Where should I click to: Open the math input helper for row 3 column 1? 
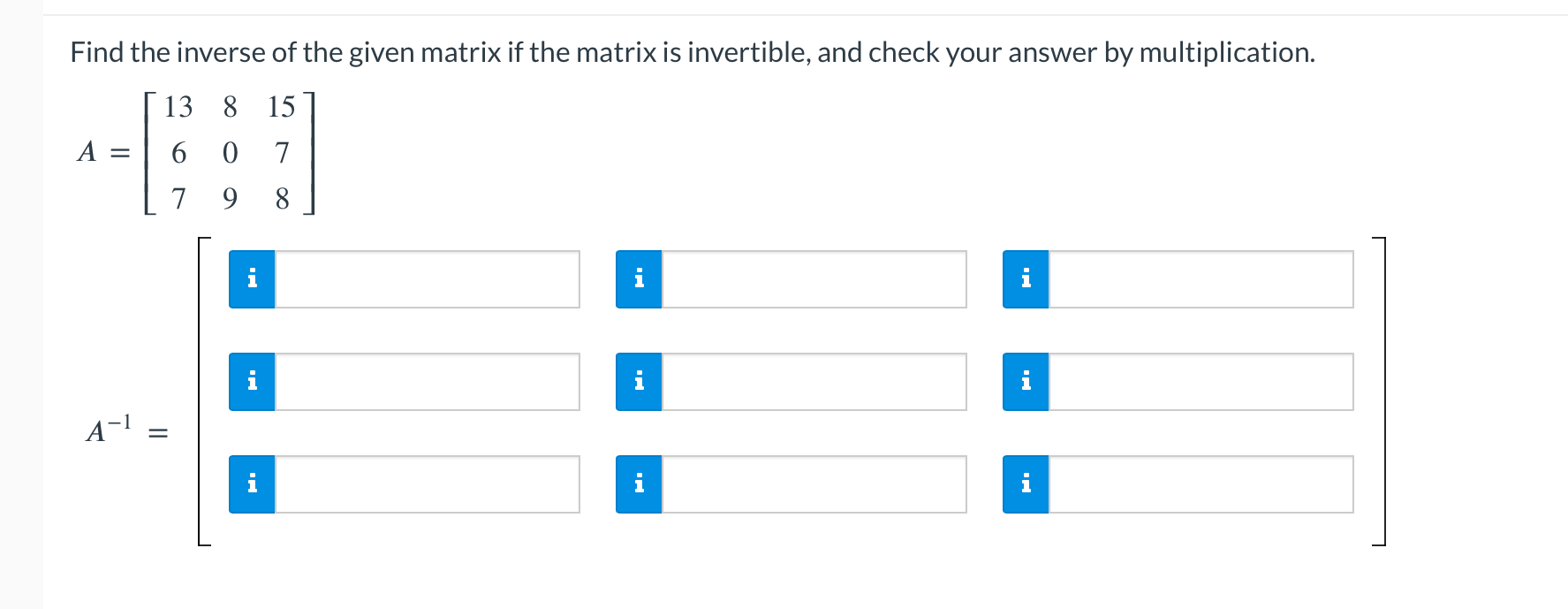tap(252, 484)
